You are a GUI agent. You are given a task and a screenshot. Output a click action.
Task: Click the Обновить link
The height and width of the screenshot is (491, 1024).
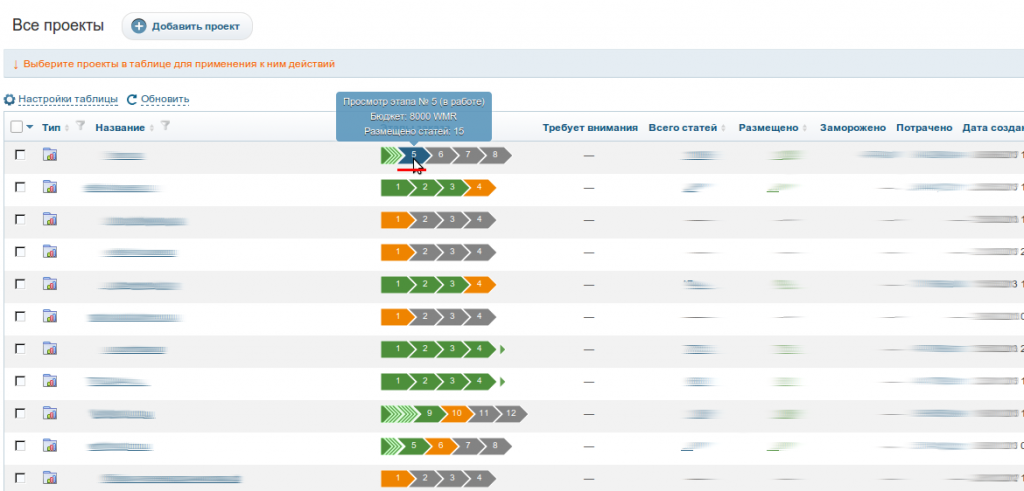coord(165,99)
